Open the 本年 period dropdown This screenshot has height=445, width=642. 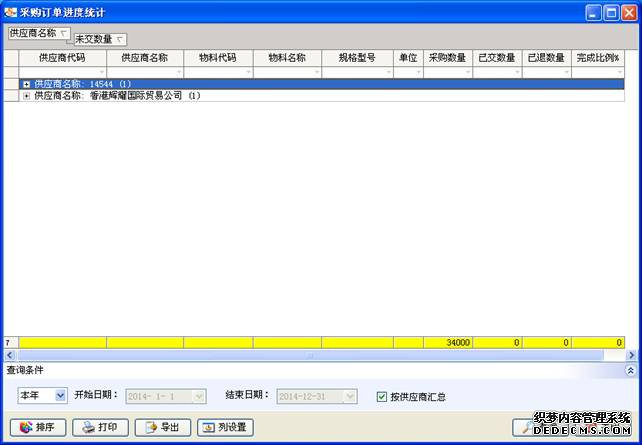click(x=60, y=396)
